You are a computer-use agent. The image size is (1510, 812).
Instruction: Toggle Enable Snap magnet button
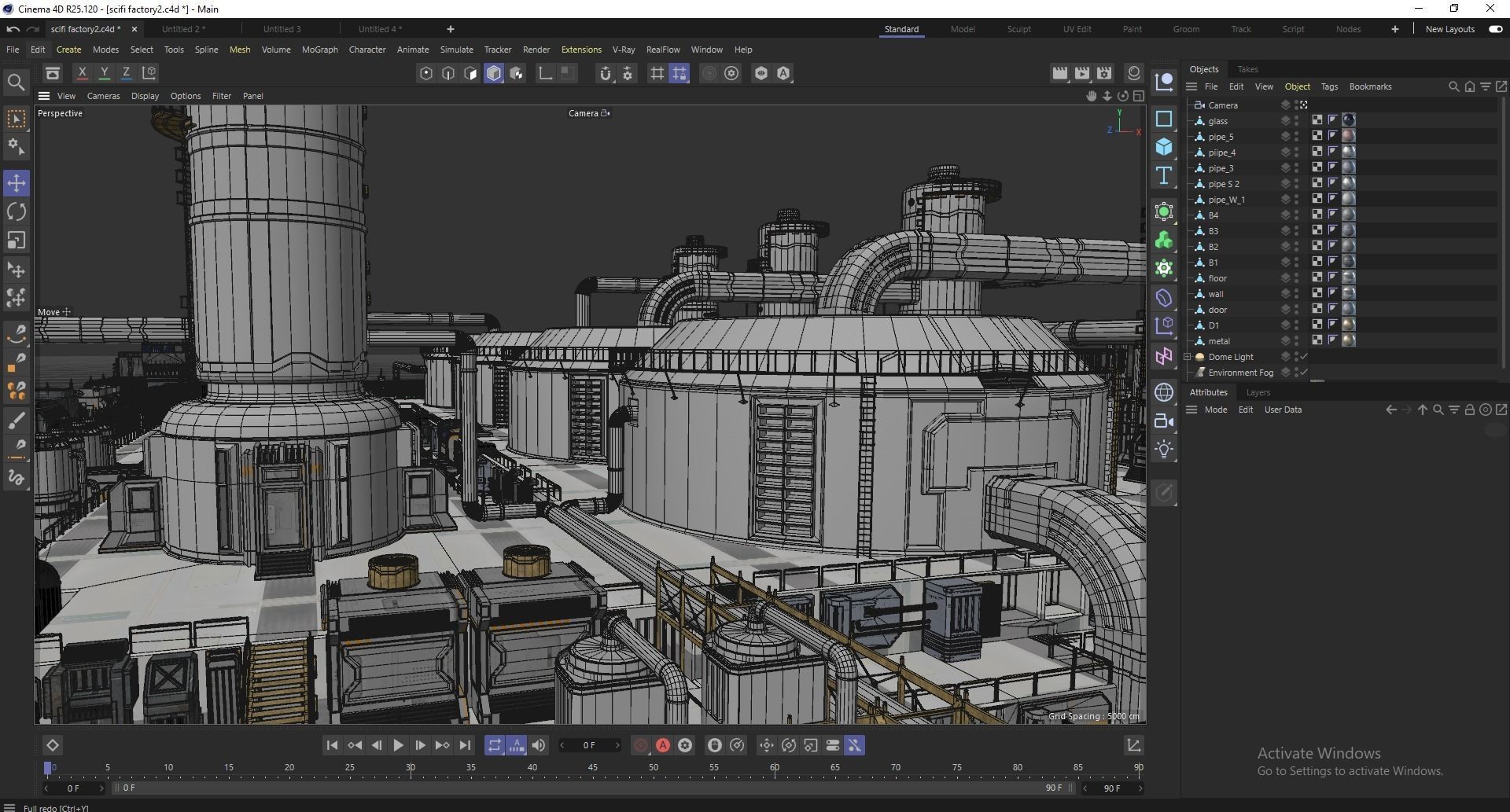[x=605, y=73]
